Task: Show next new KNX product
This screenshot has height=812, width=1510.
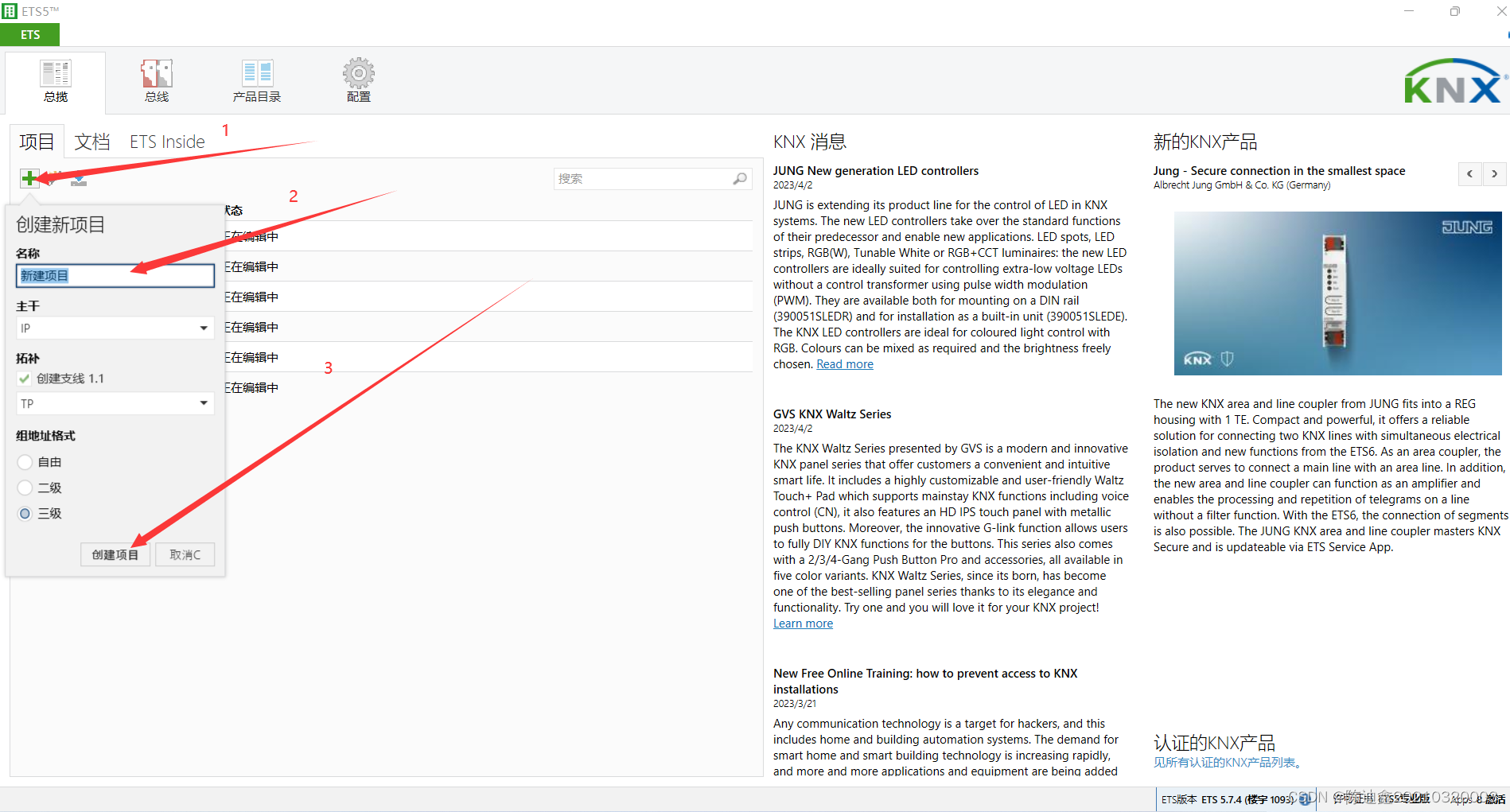Action: [1495, 173]
